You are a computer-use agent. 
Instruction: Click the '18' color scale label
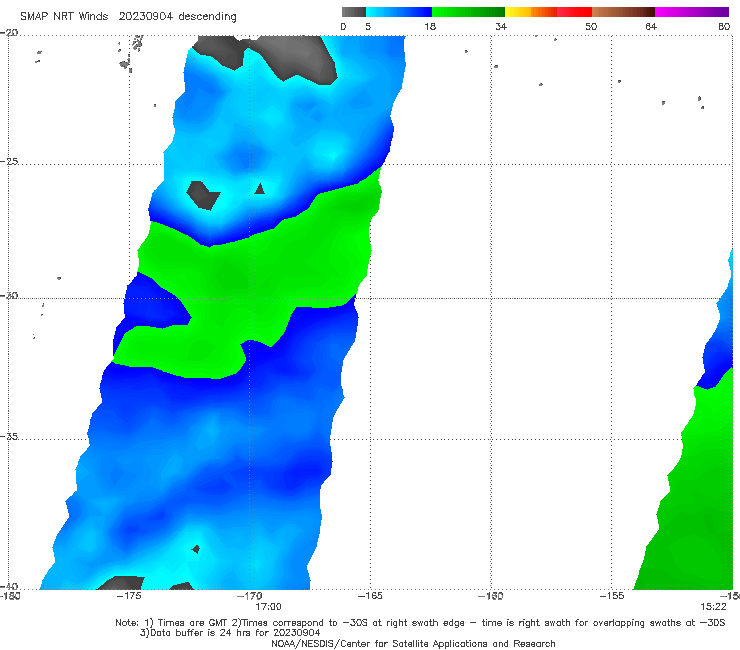tap(430, 27)
